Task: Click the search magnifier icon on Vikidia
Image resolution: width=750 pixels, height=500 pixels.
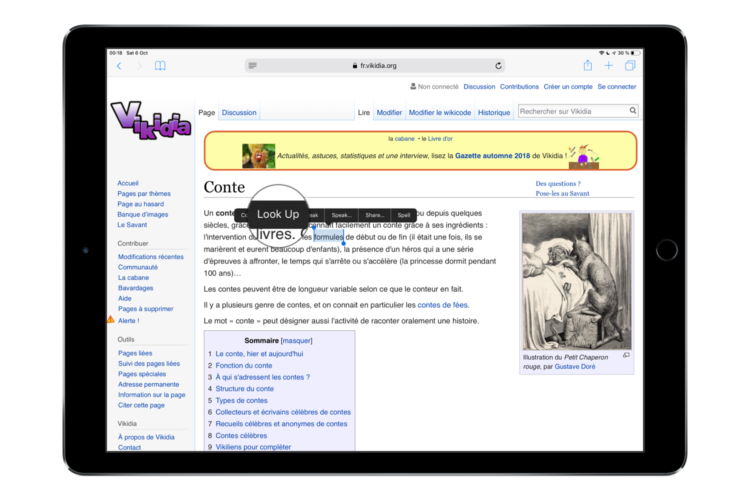Action: click(x=633, y=111)
